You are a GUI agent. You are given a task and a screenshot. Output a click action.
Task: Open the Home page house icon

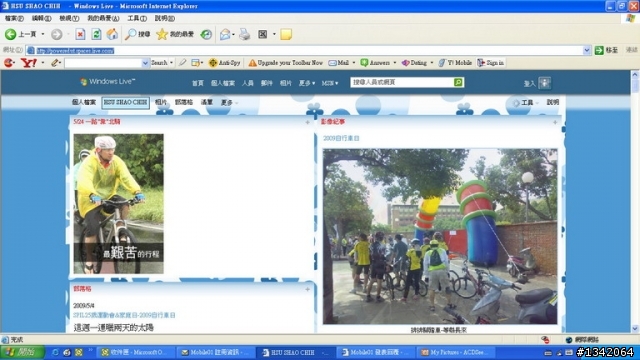click(112, 34)
